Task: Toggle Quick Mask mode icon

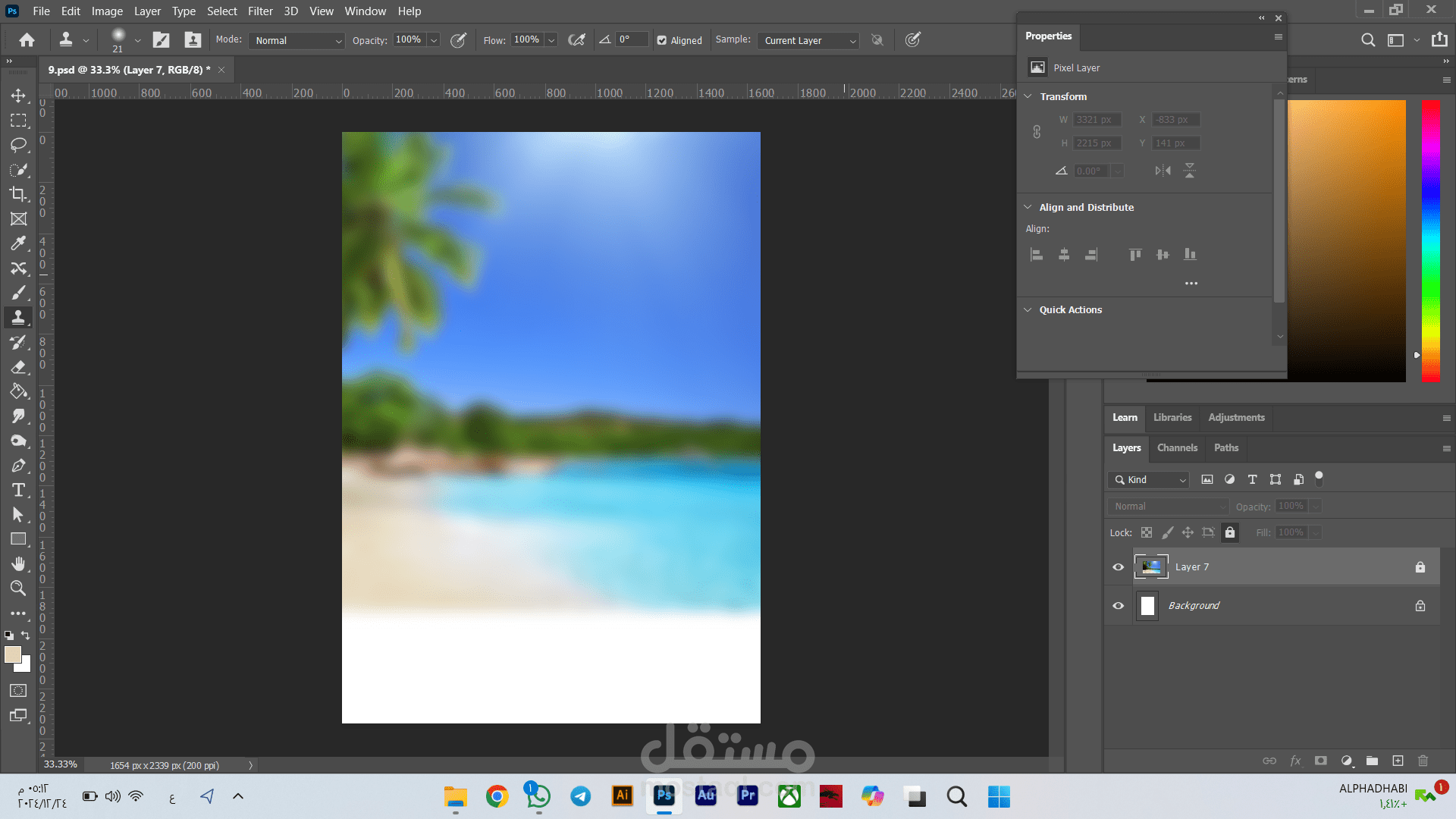Action: [x=18, y=691]
